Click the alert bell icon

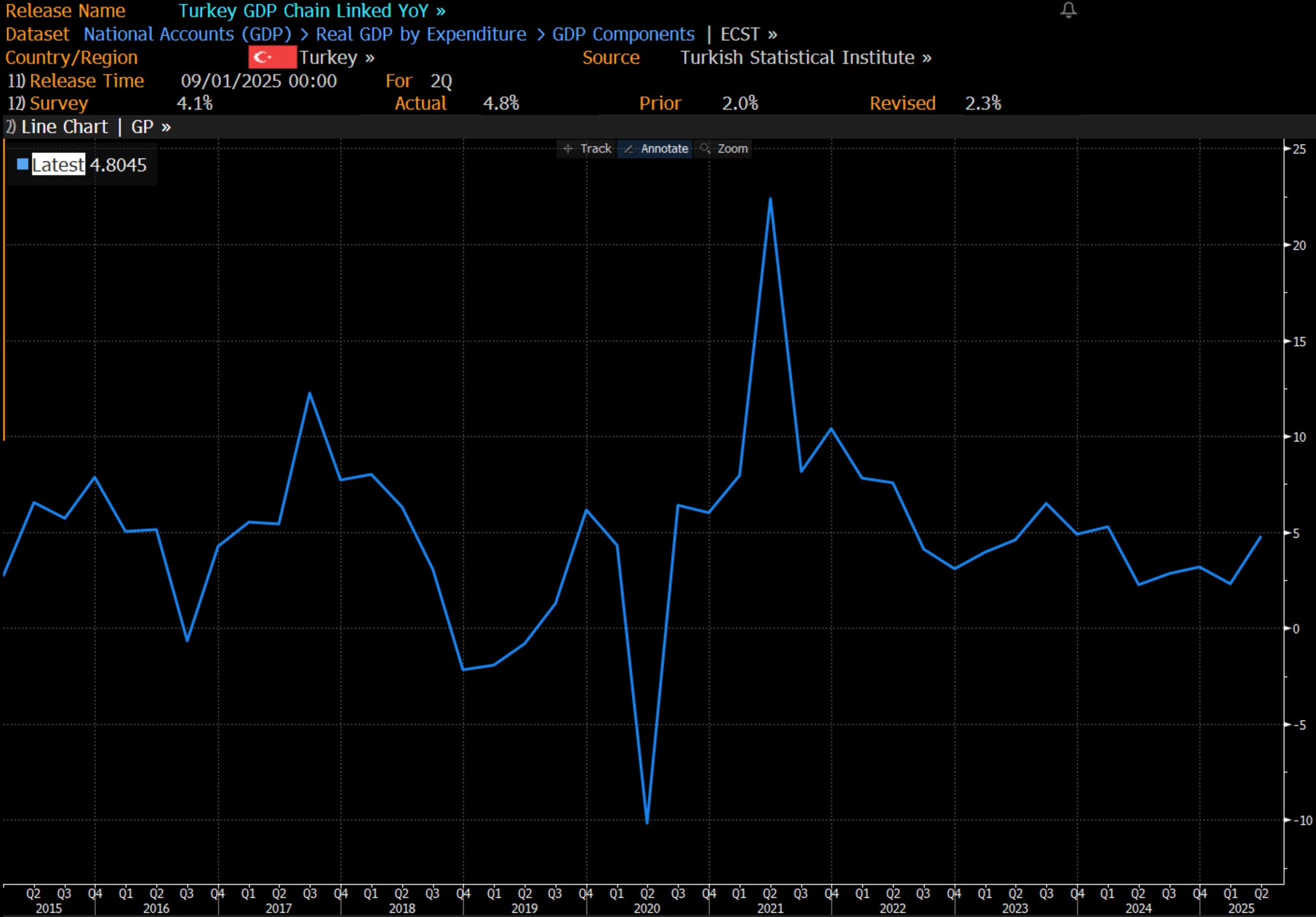tap(1068, 10)
